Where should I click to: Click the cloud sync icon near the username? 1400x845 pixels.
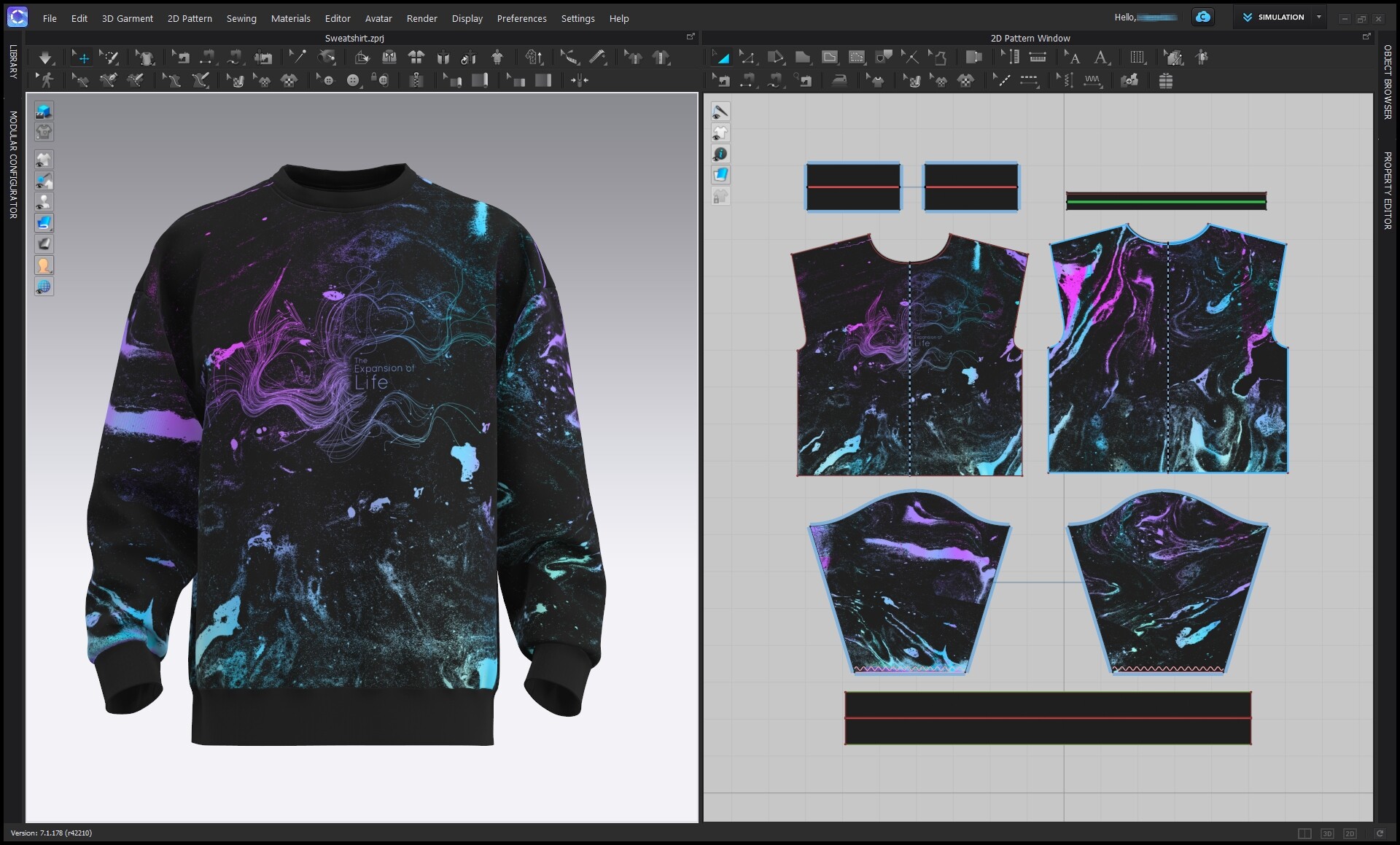[1202, 17]
